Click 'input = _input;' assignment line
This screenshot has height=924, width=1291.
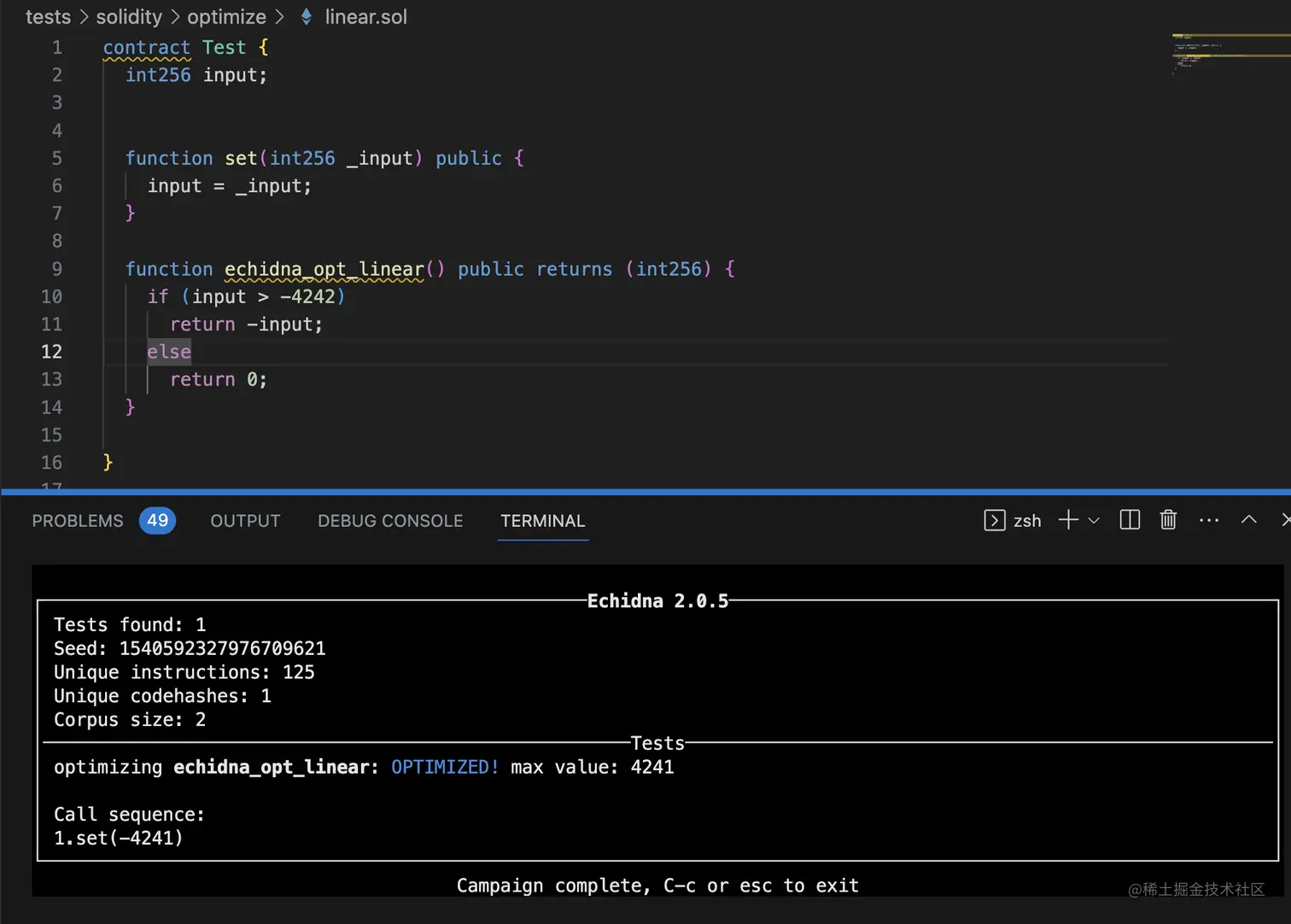tap(230, 186)
